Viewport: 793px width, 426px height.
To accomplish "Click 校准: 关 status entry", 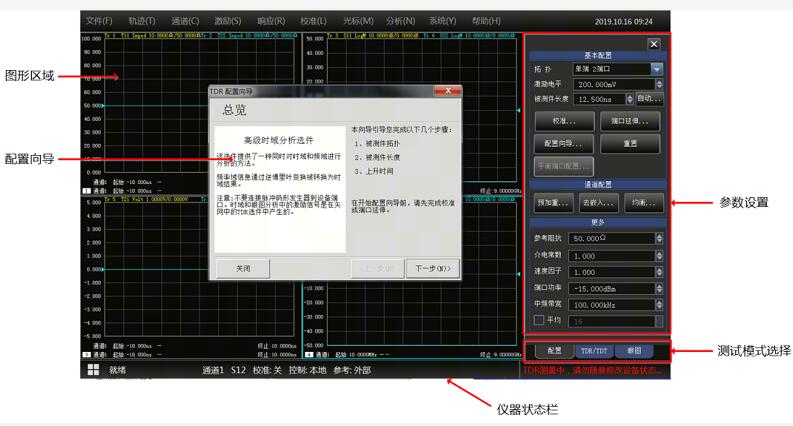I will [267, 370].
